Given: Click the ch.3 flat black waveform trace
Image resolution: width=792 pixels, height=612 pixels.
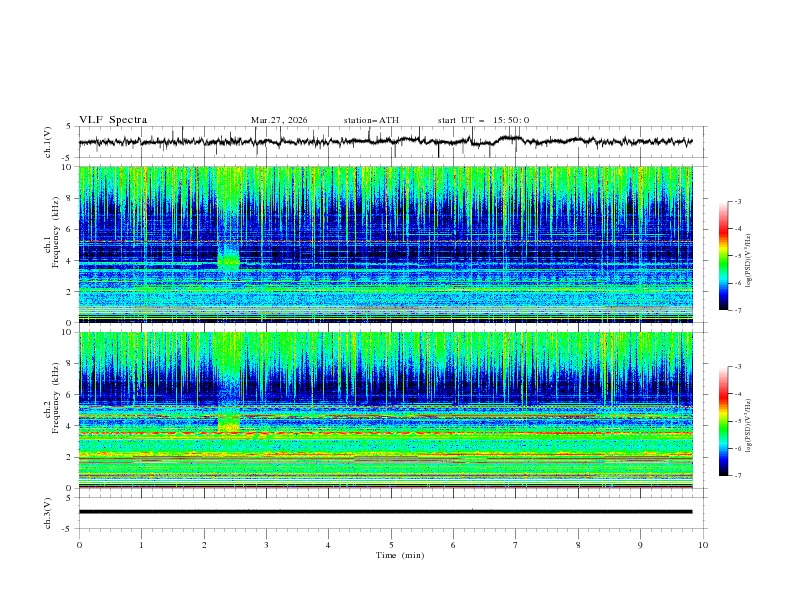Looking at the screenshot, I should coord(385,512).
